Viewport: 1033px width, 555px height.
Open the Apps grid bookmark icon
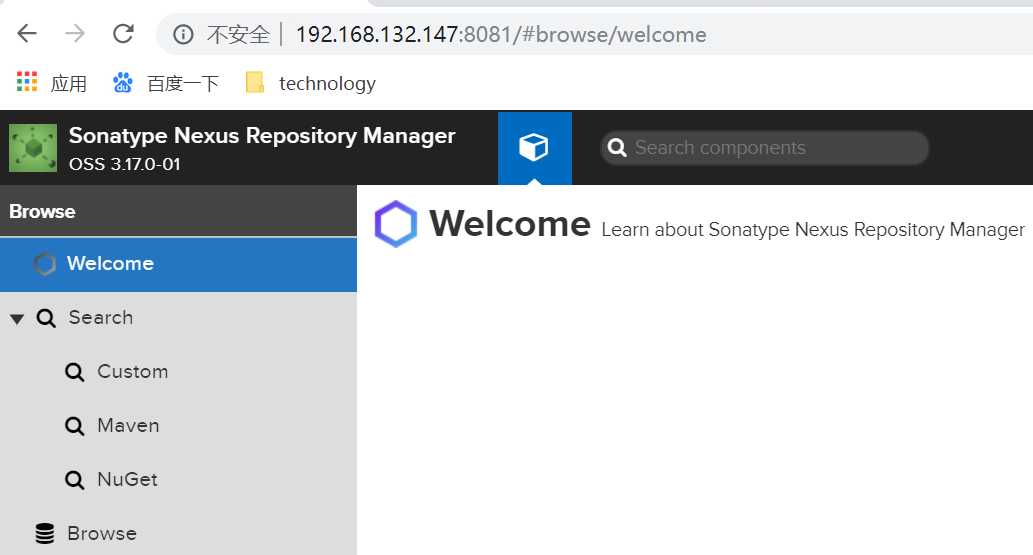[27, 82]
